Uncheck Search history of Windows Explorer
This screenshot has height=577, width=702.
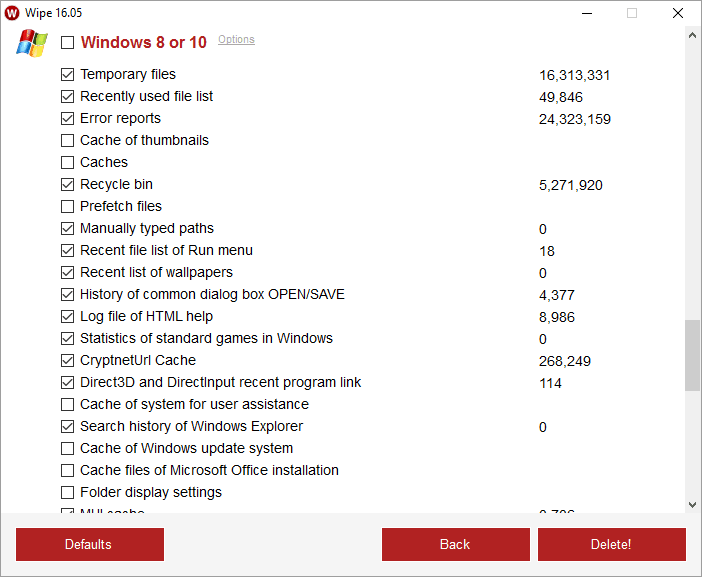click(67, 426)
